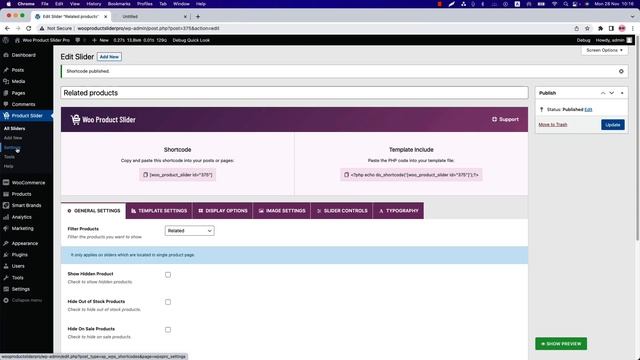Open the Typography tab
The height and width of the screenshot is (360, 640).
398,211
